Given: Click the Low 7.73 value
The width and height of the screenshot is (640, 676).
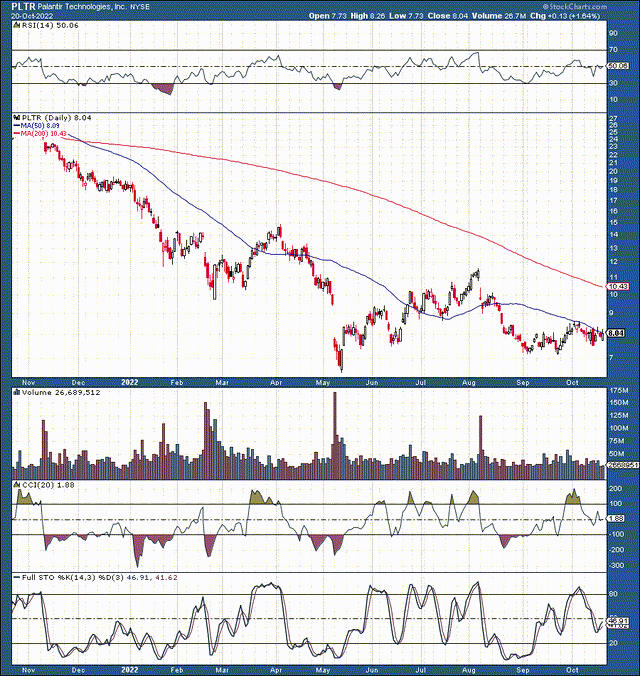Looking at the screenshot, I should [406, 16].
